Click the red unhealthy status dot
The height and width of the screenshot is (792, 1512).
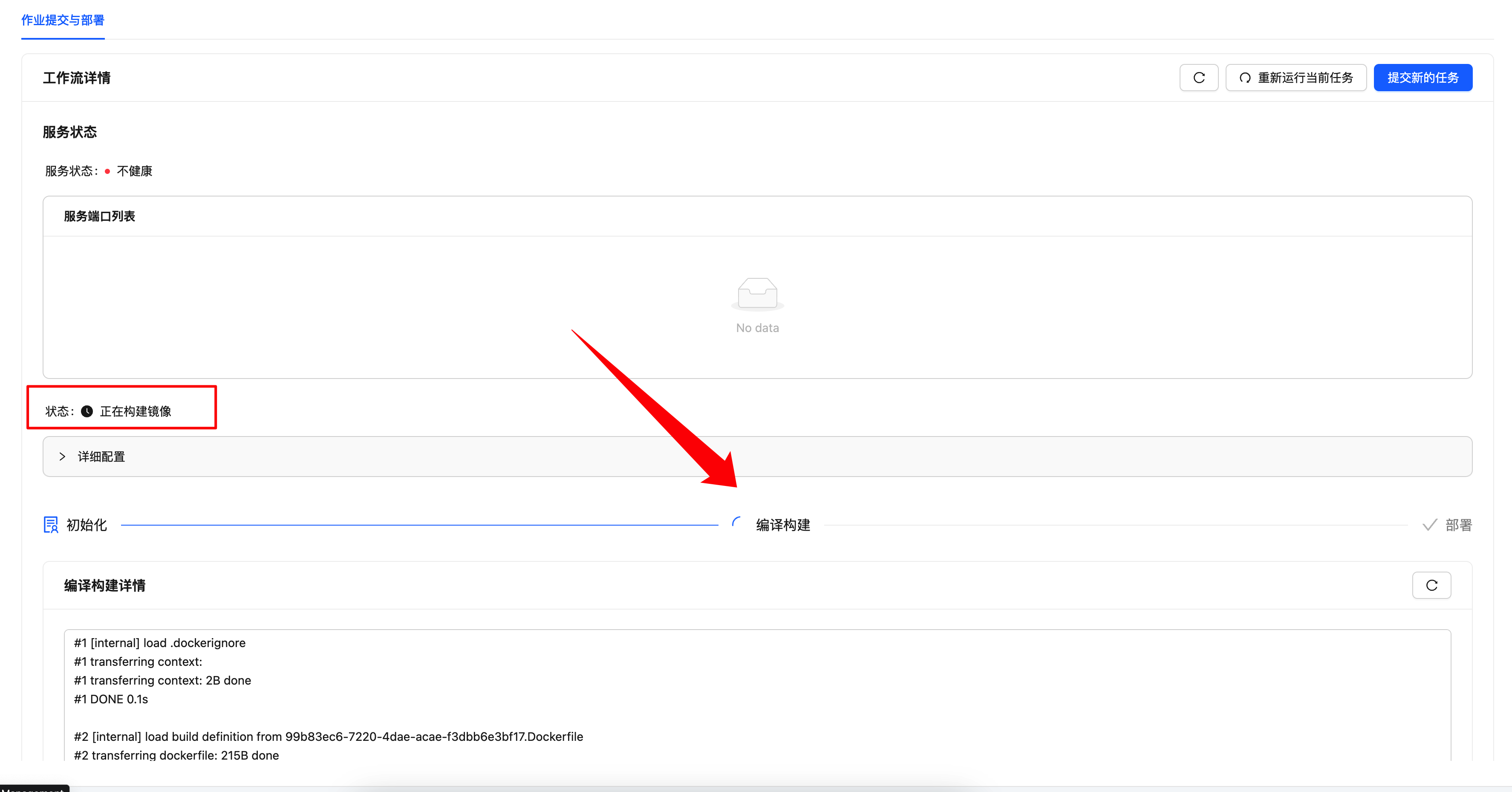click(107, 171)
